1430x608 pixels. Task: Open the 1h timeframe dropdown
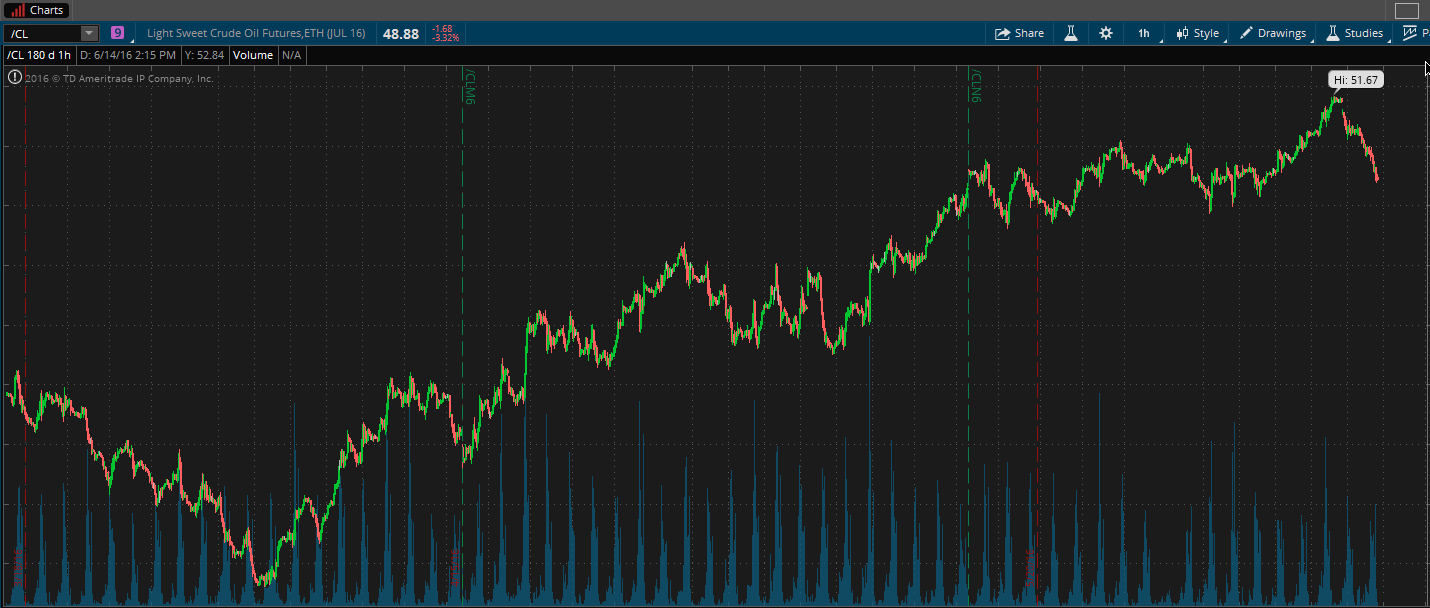pos(1144,33)
